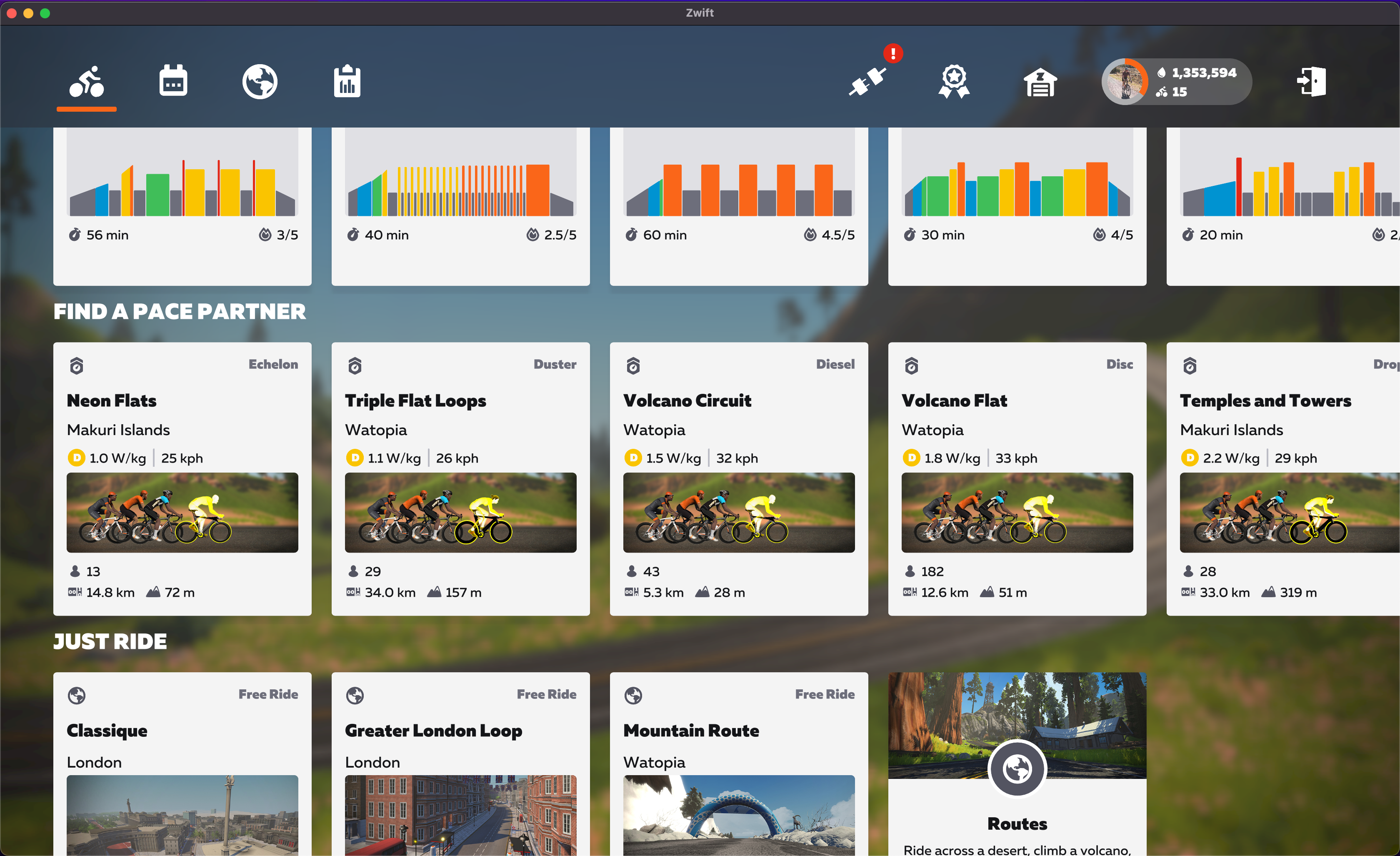Open the rider profile with 1,353,594 drops
1400x856 pixels.
pos(1176,82)
